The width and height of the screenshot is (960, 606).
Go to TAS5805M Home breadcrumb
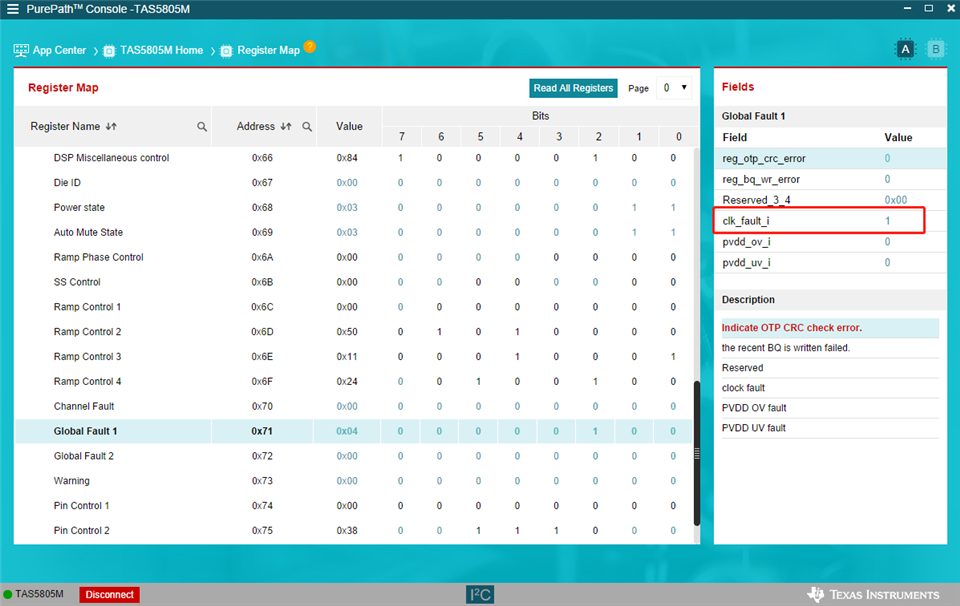[162, 50]
